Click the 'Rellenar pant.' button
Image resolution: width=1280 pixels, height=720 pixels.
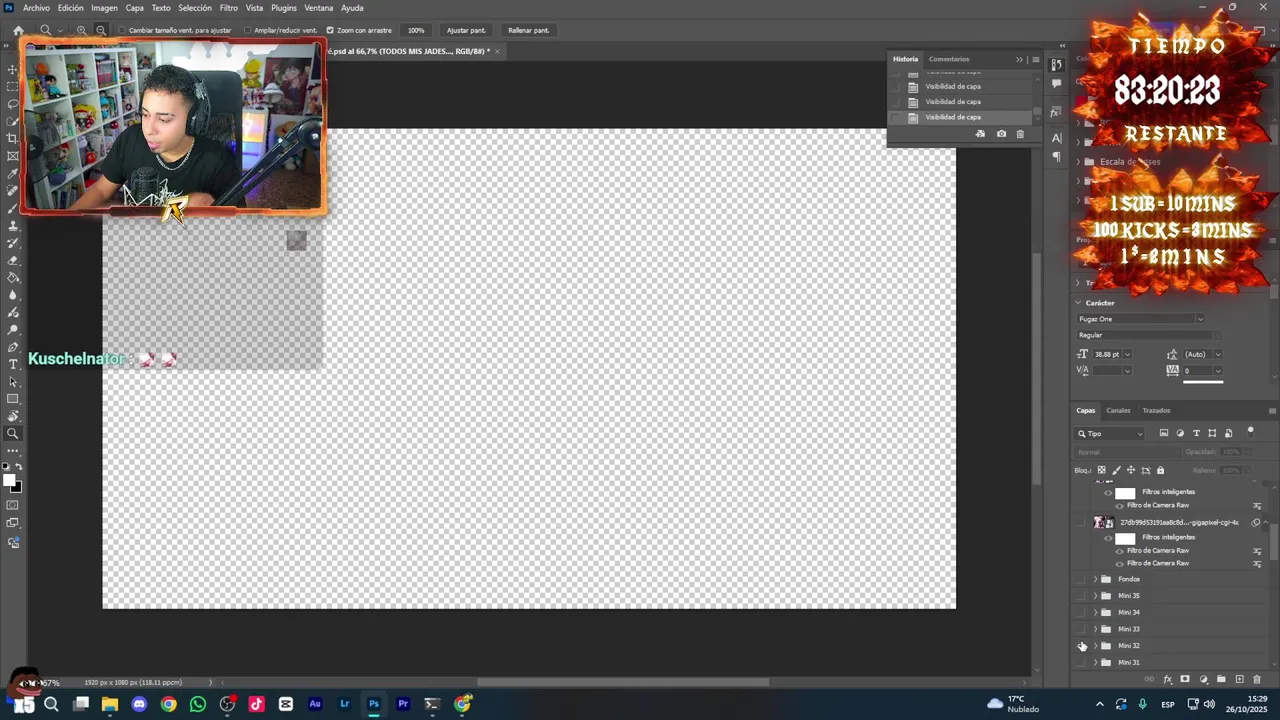pos(528,30)
